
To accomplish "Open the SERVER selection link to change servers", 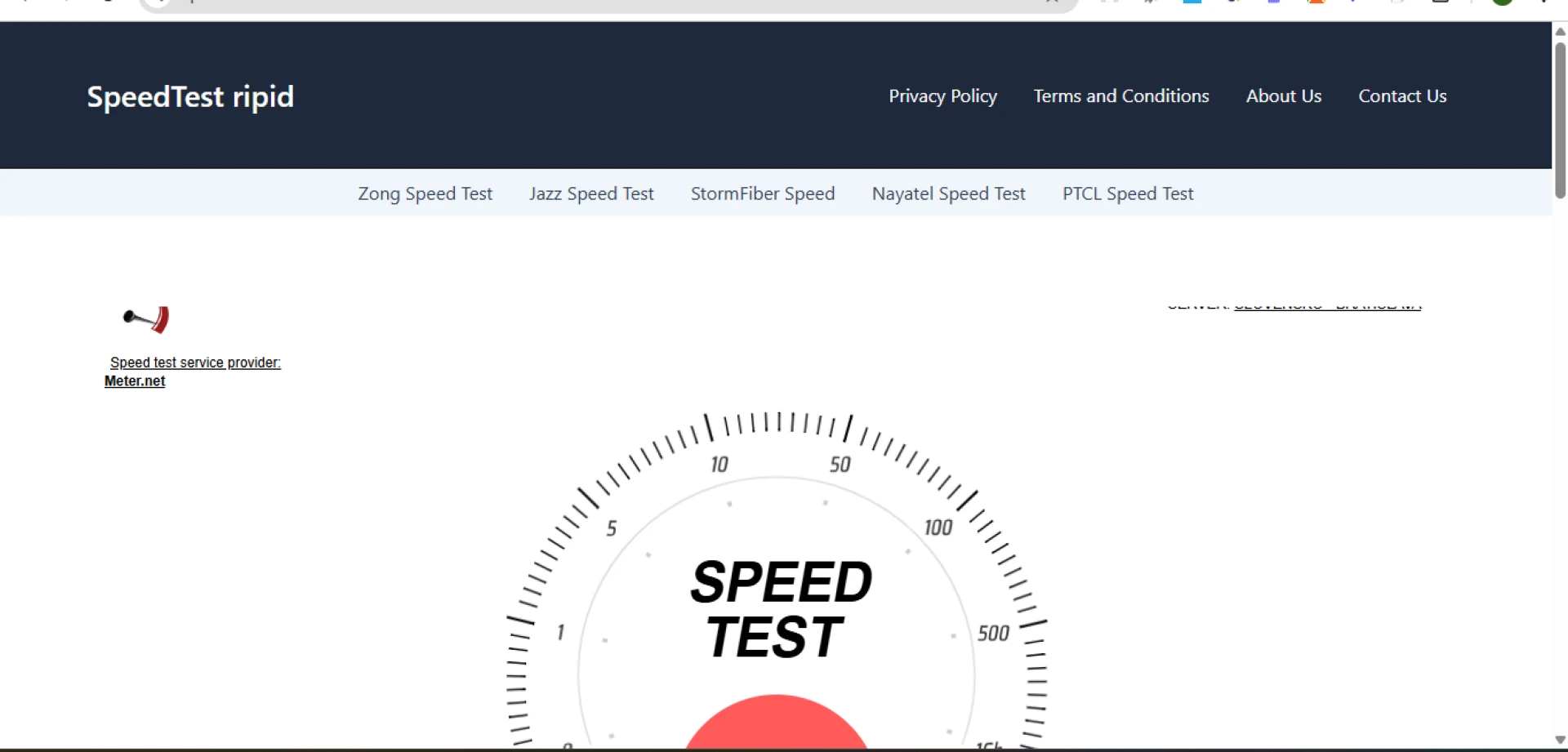I will [1326, 304].
